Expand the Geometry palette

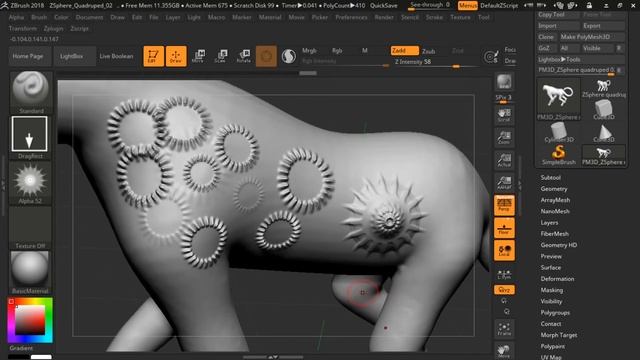pos(554,189)
